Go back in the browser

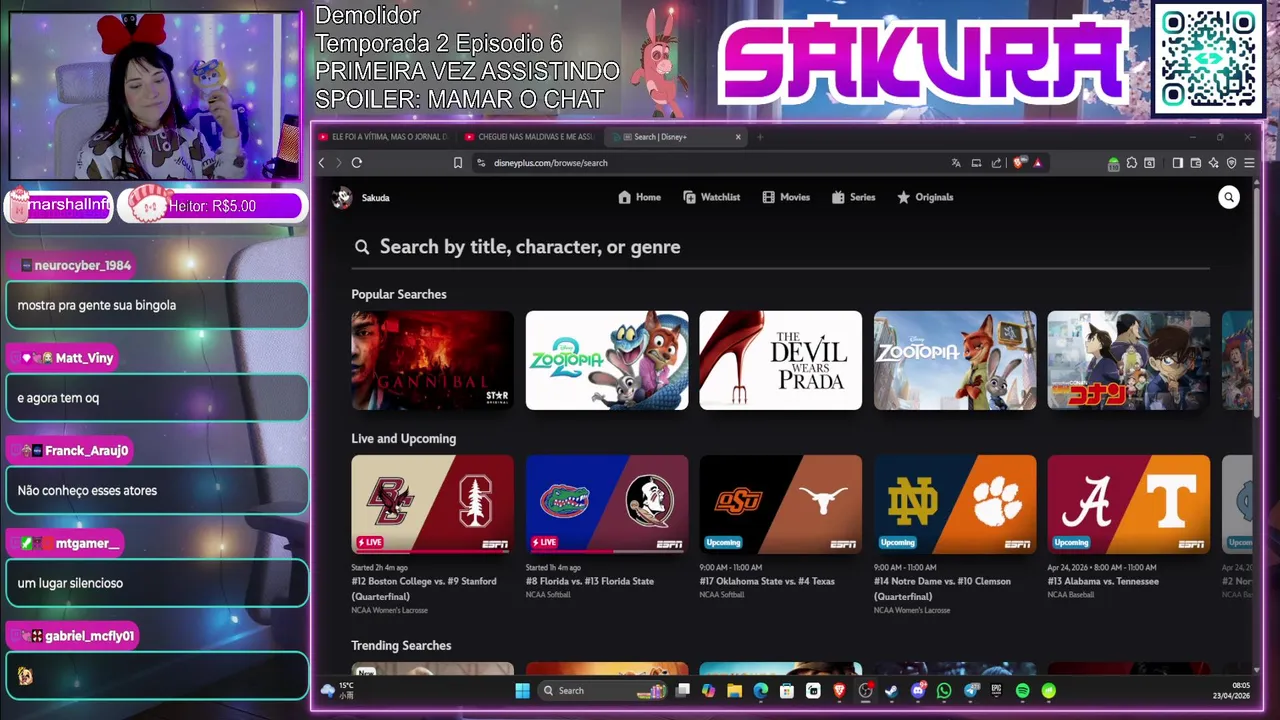(x=322, y=163)
